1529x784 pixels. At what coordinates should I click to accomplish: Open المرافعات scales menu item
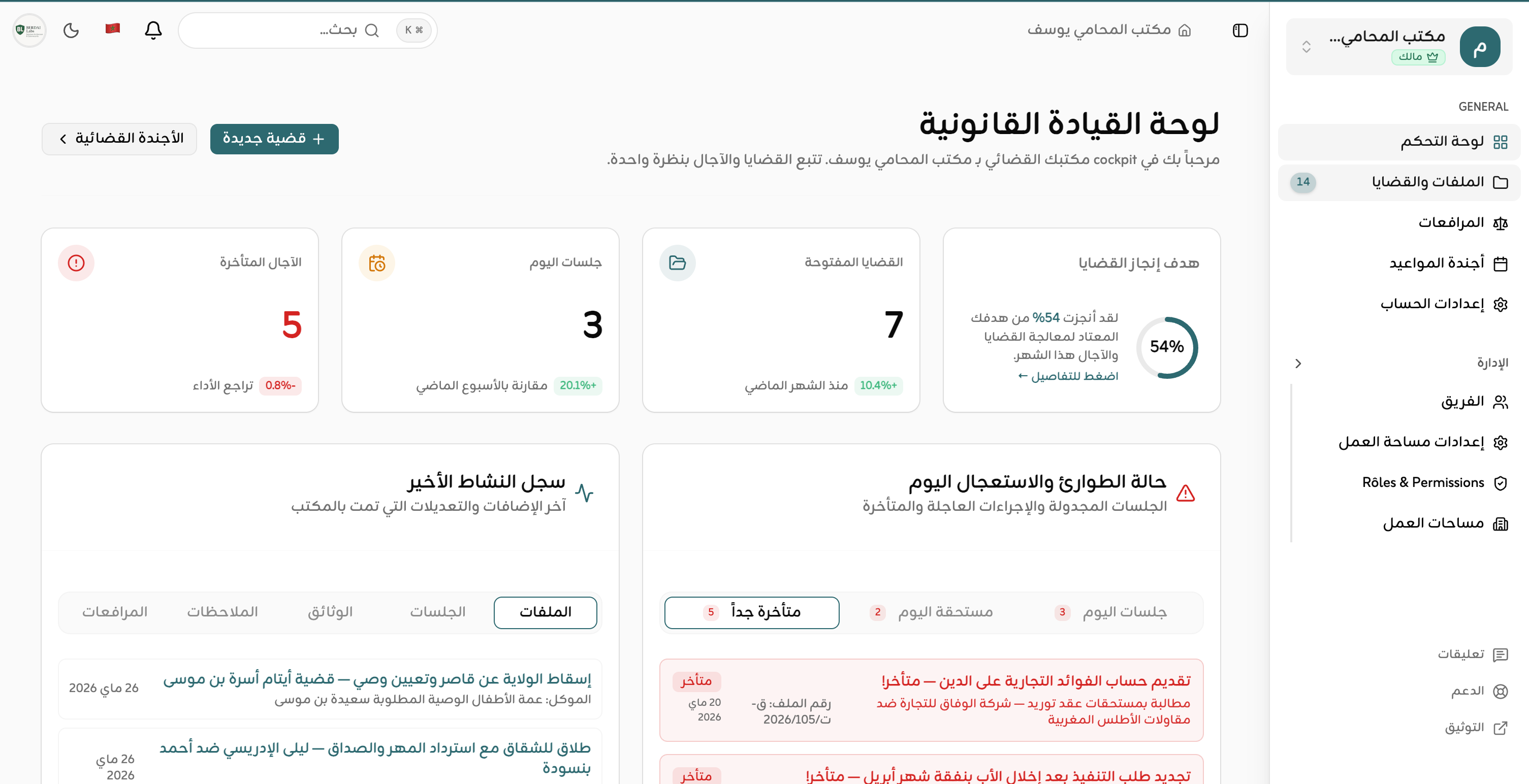pyautogui.click(x=1399, y=222)
